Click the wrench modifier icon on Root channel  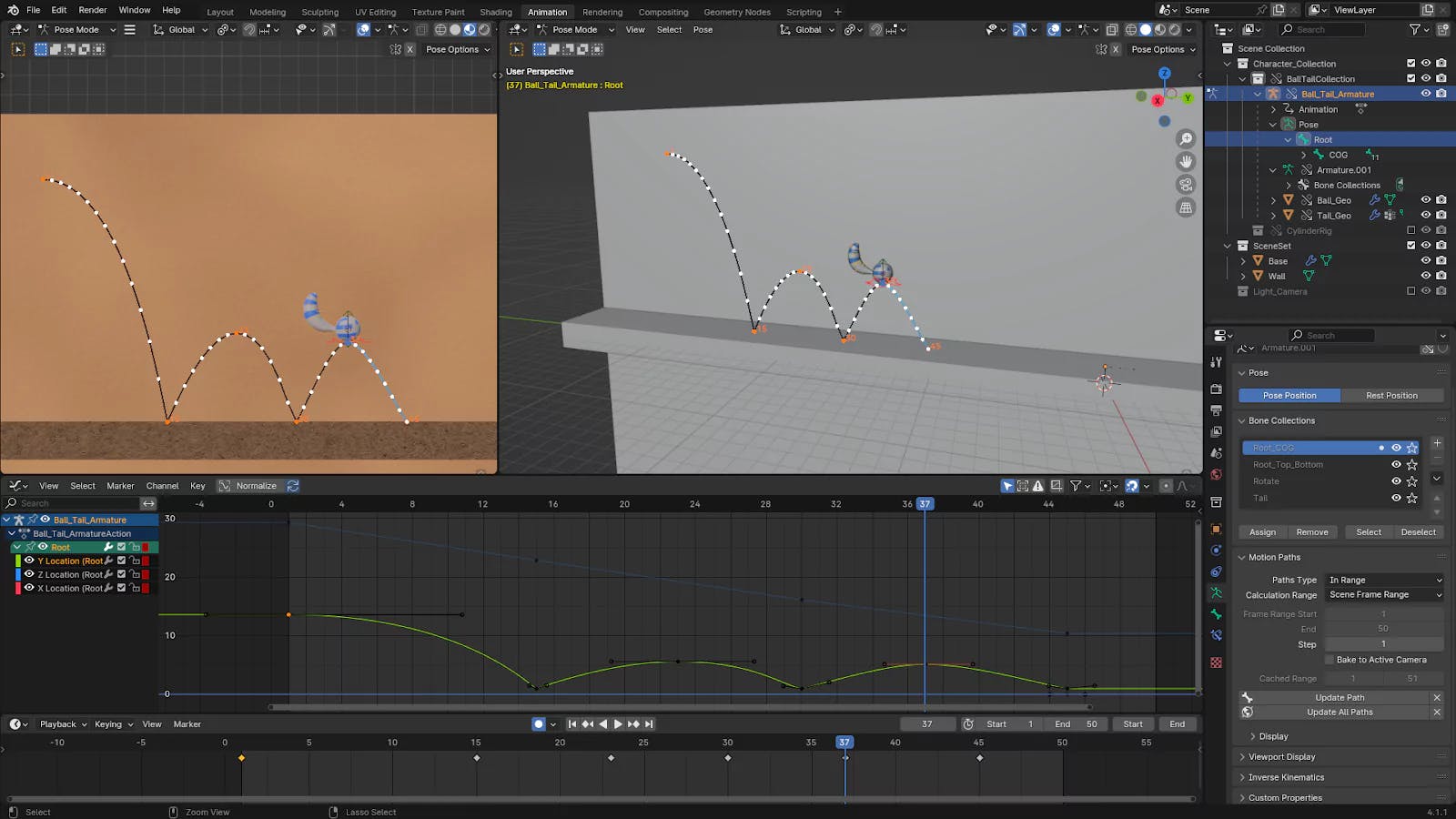click(108, 547)
